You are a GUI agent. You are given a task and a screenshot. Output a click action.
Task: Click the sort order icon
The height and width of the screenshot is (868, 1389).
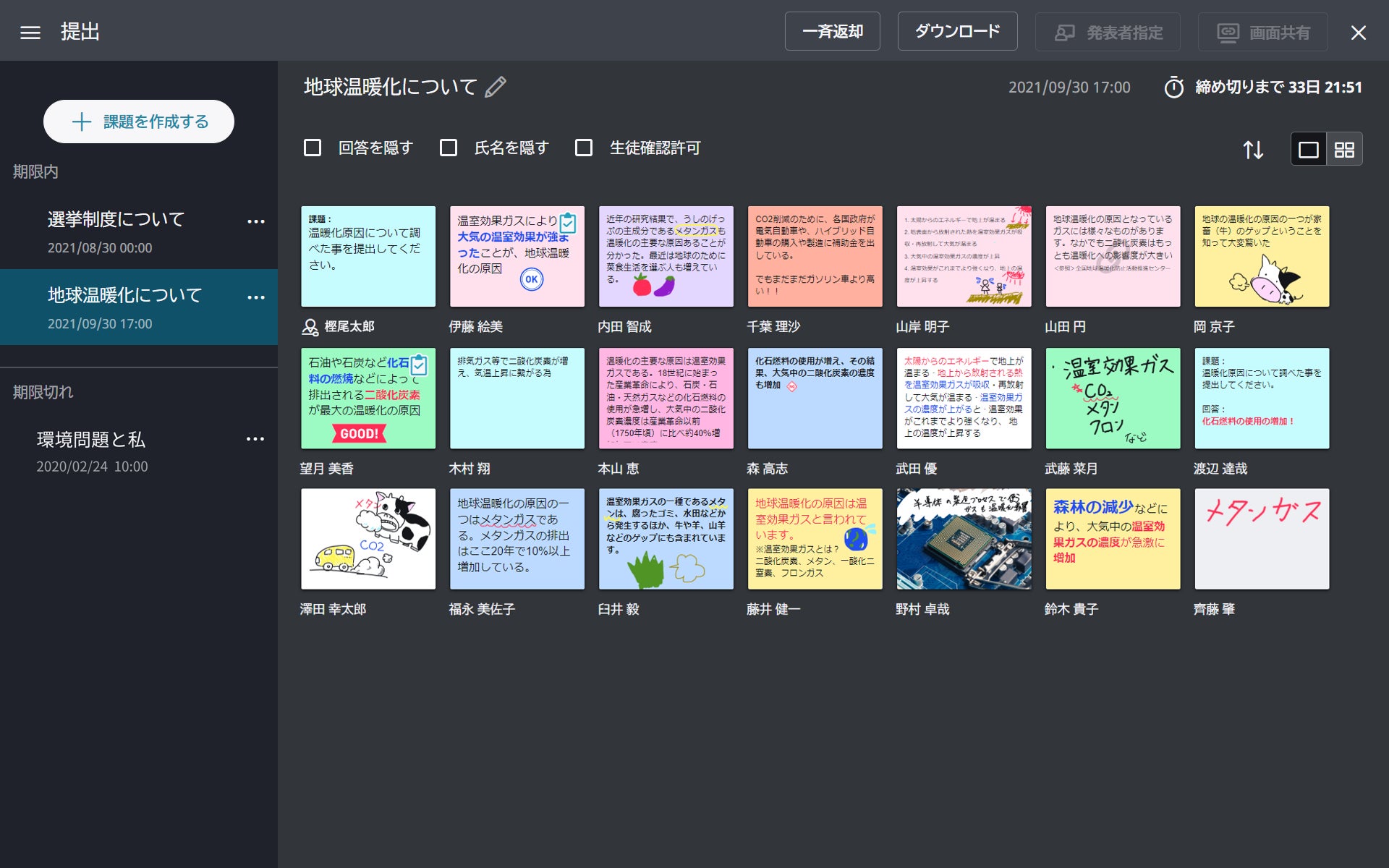(1254, 150)
